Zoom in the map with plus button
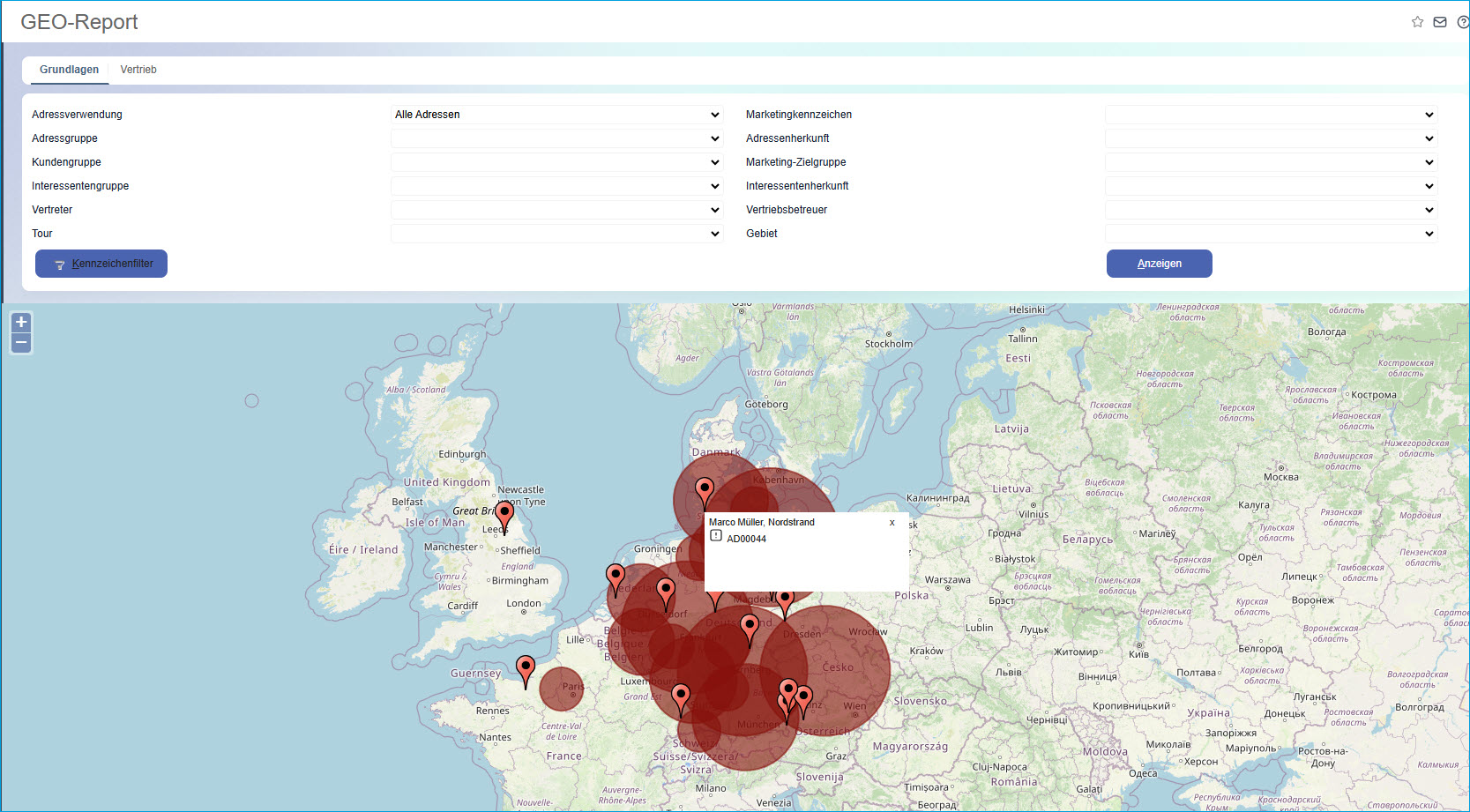This screenshot has width=1470, height=812. (21, 322)
